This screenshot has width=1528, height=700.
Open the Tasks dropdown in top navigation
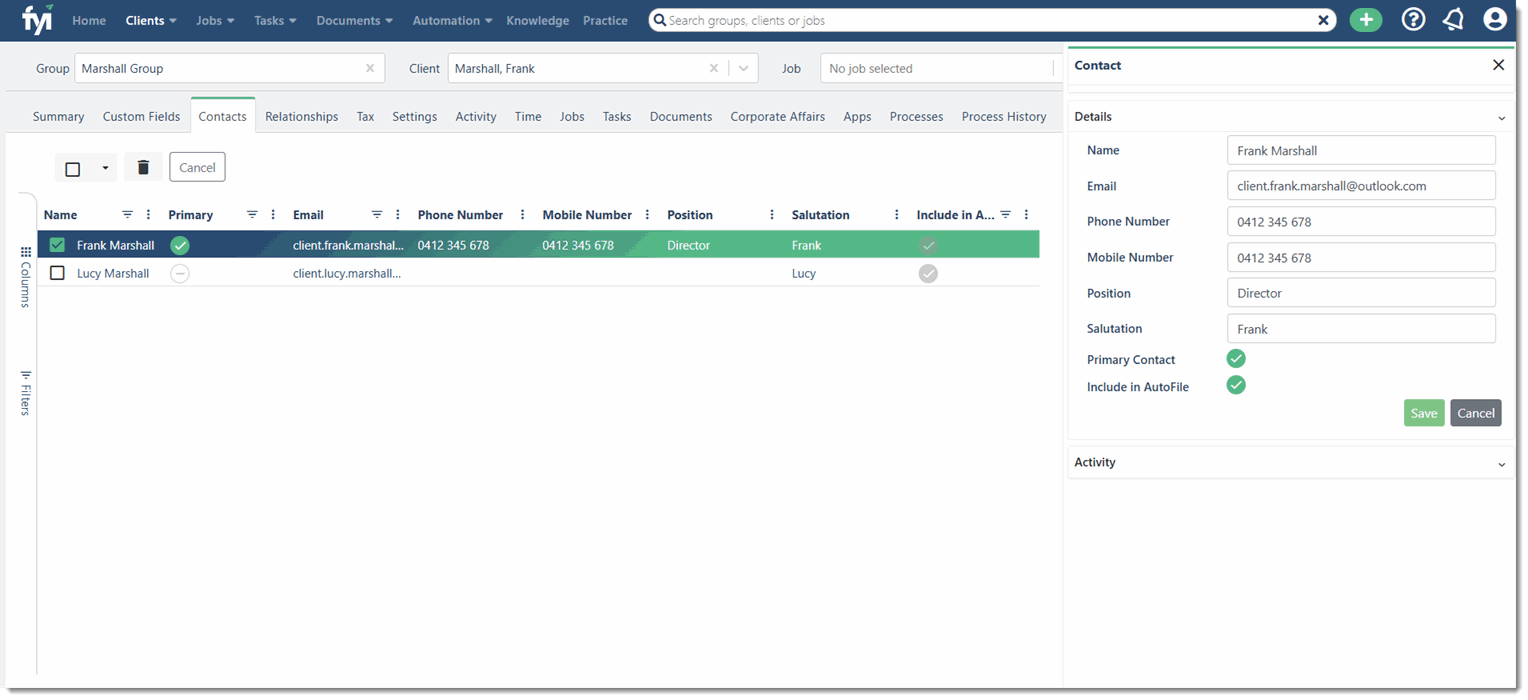click(x=276, y=20)
